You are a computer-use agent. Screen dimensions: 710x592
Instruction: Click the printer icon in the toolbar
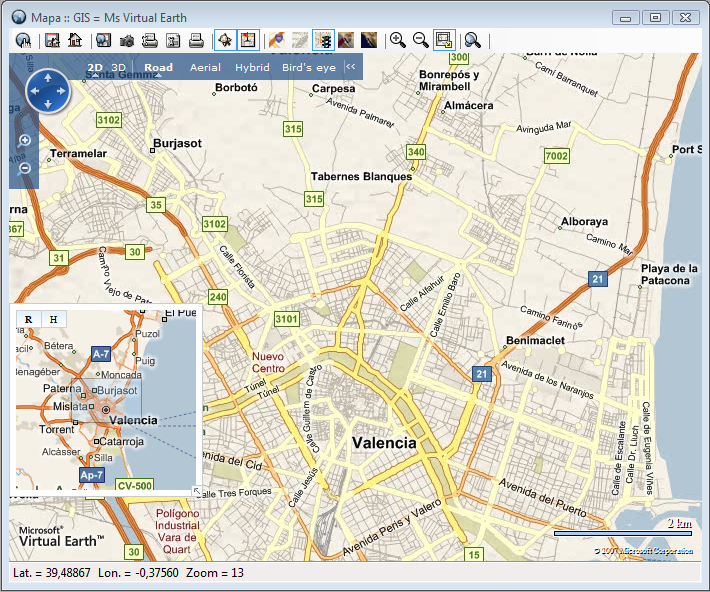pos(197,40)
